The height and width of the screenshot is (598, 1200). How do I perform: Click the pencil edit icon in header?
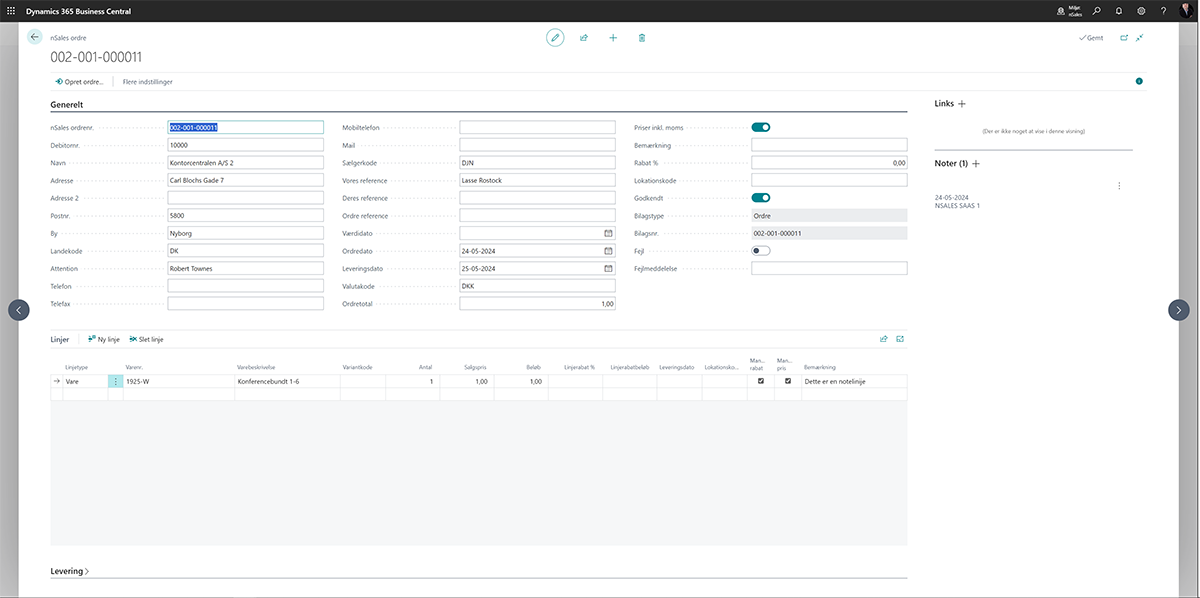(x=555, y=38)
